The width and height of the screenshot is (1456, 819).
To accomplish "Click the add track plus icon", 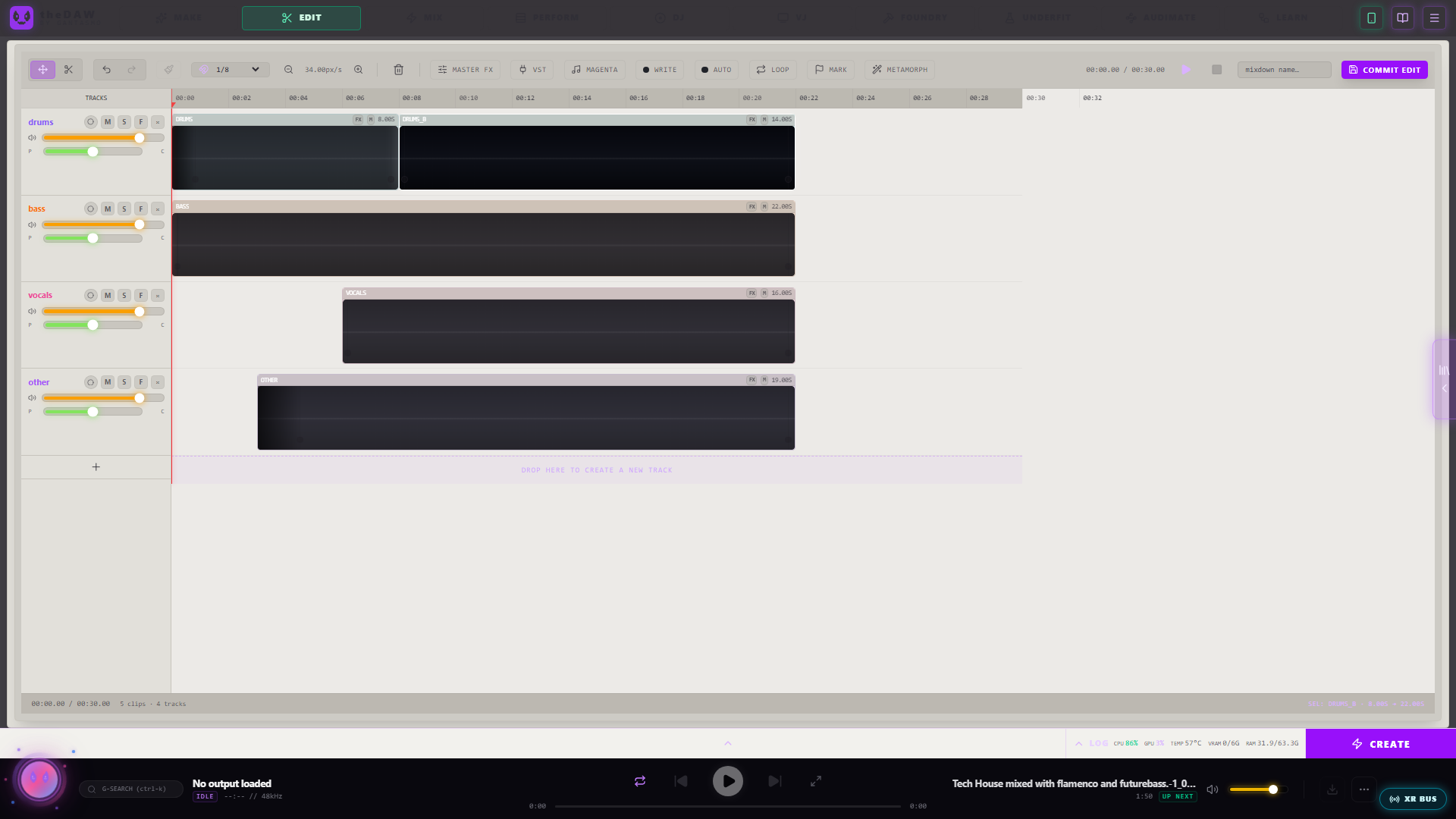I will point(96,467).
